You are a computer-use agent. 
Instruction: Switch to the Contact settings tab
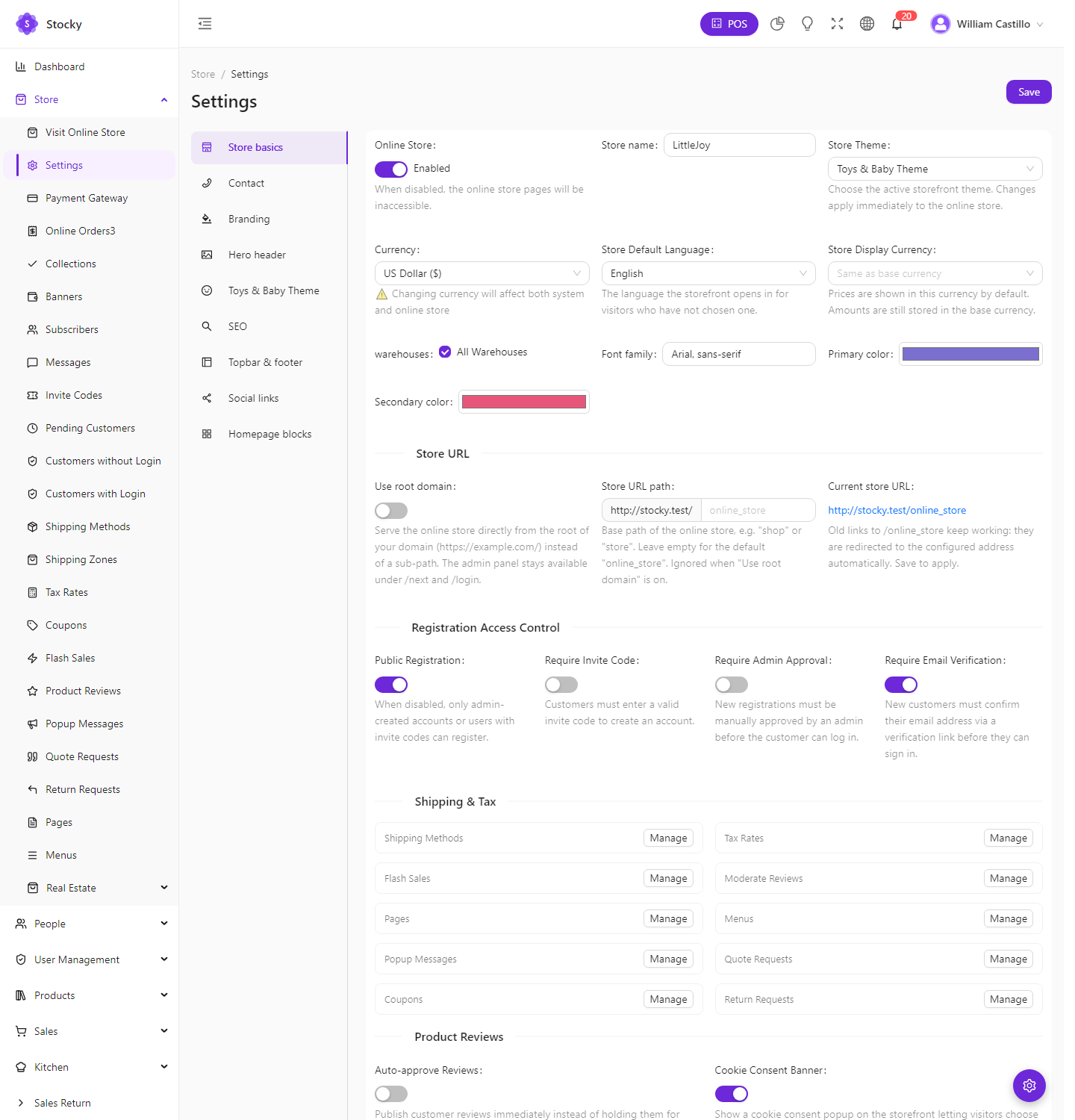click(269, 183)
